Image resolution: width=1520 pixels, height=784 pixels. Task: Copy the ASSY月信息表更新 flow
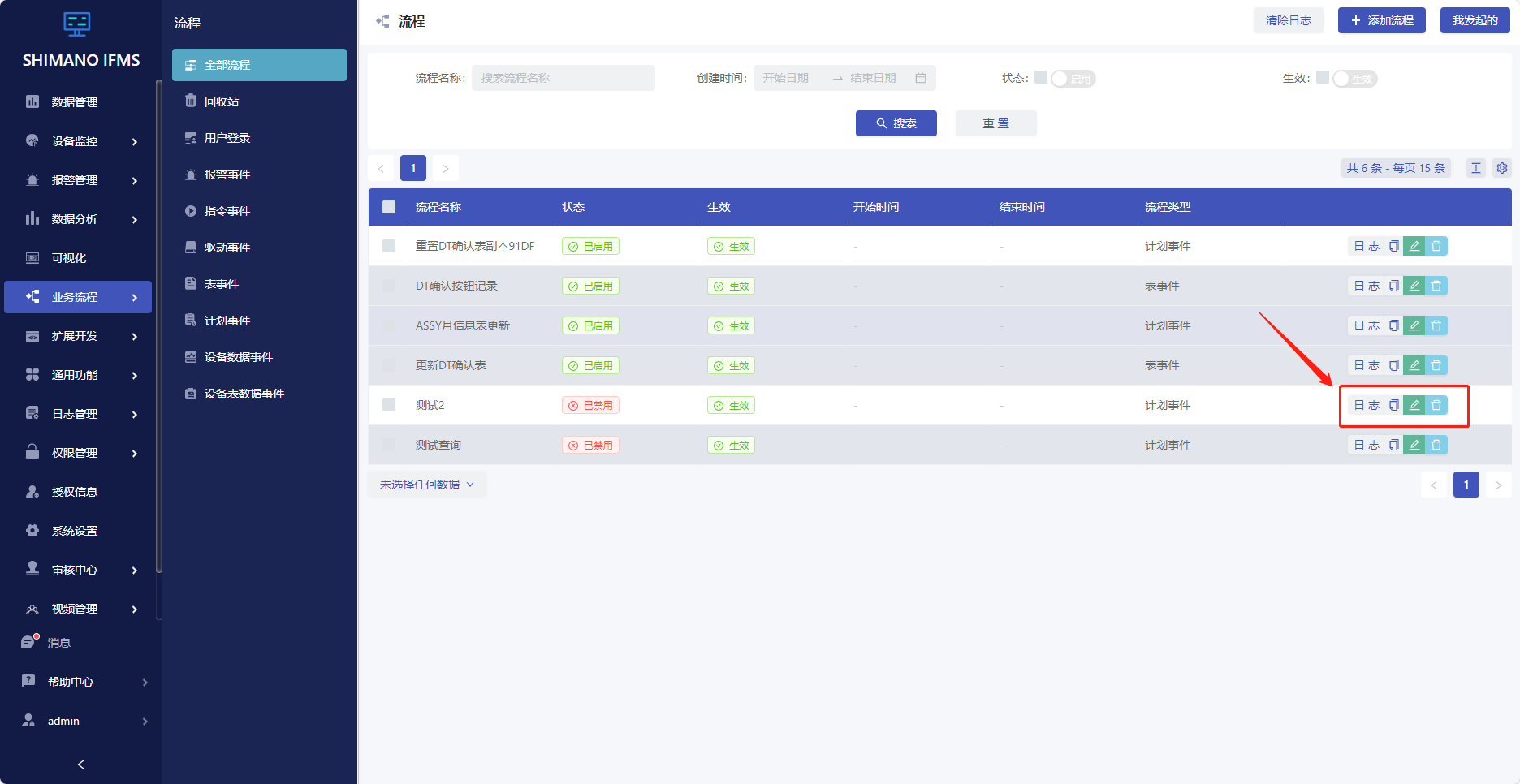point(1394,325)
